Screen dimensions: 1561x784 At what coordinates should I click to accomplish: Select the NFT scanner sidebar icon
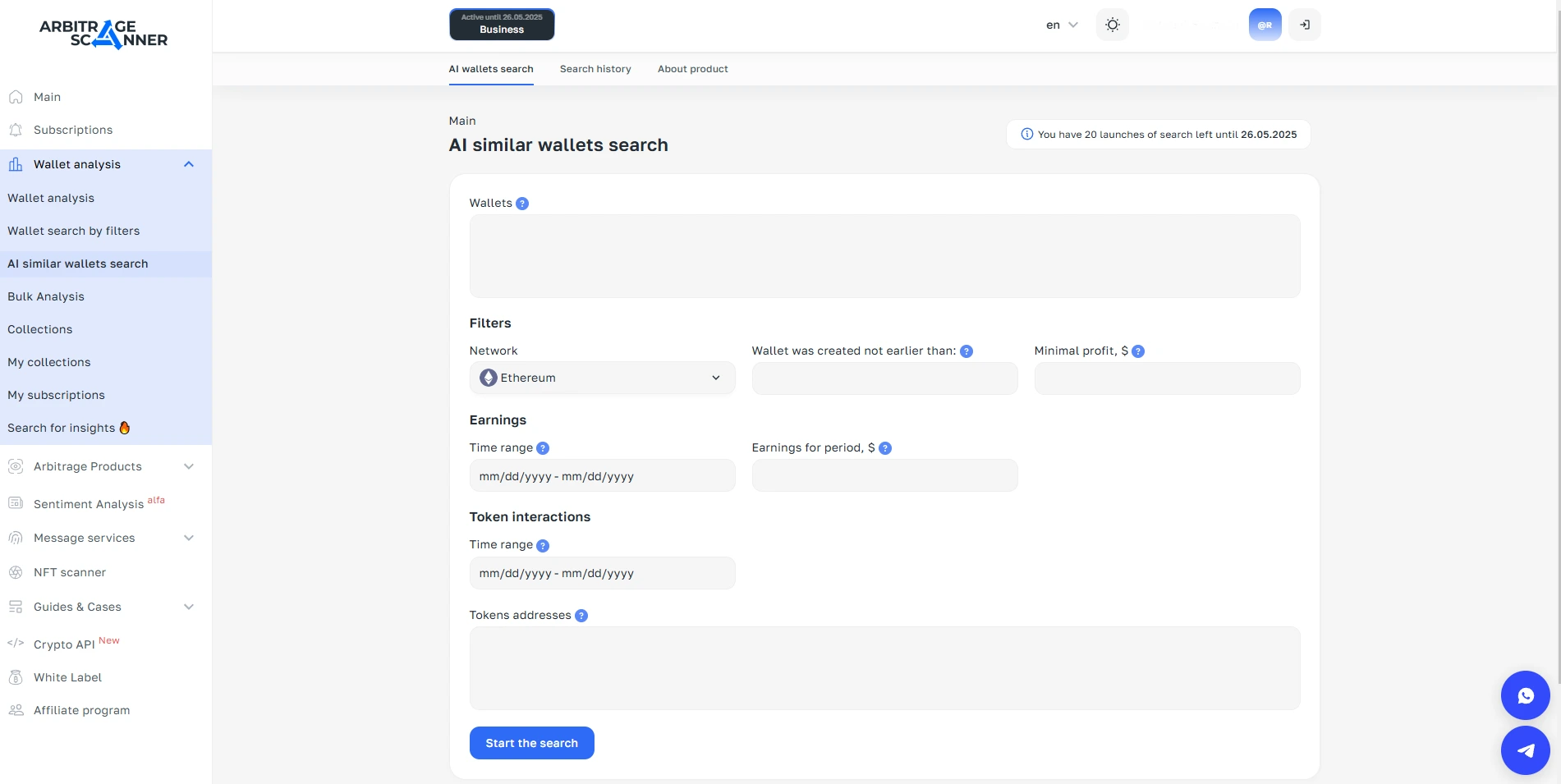tap(16, 572)
